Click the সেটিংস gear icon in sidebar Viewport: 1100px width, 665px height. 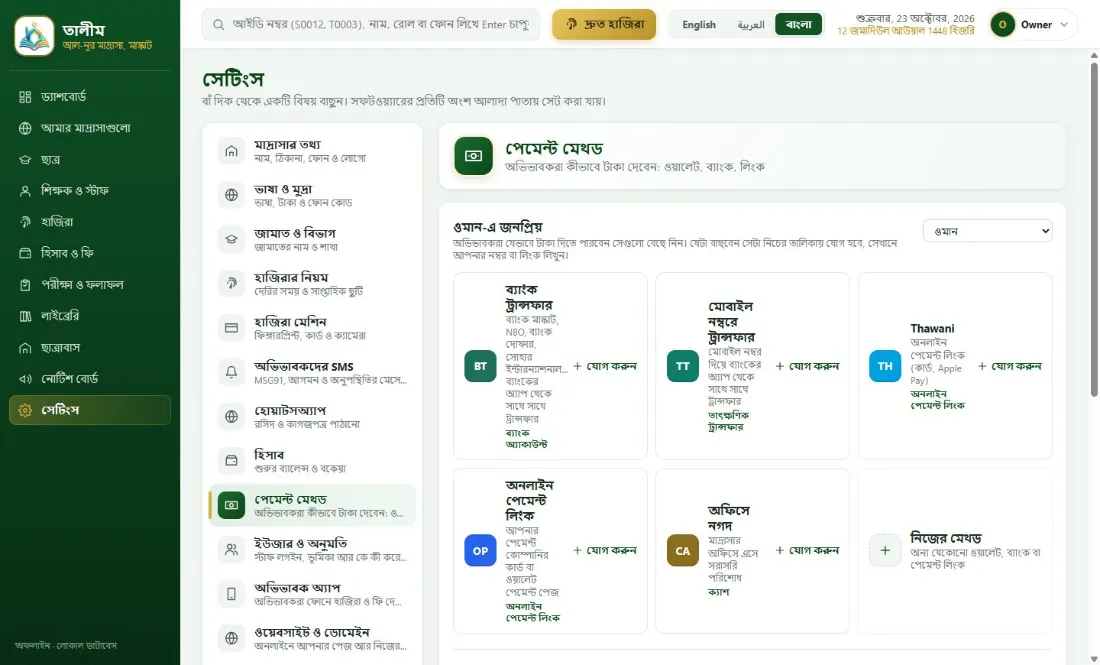click(25, 410)
